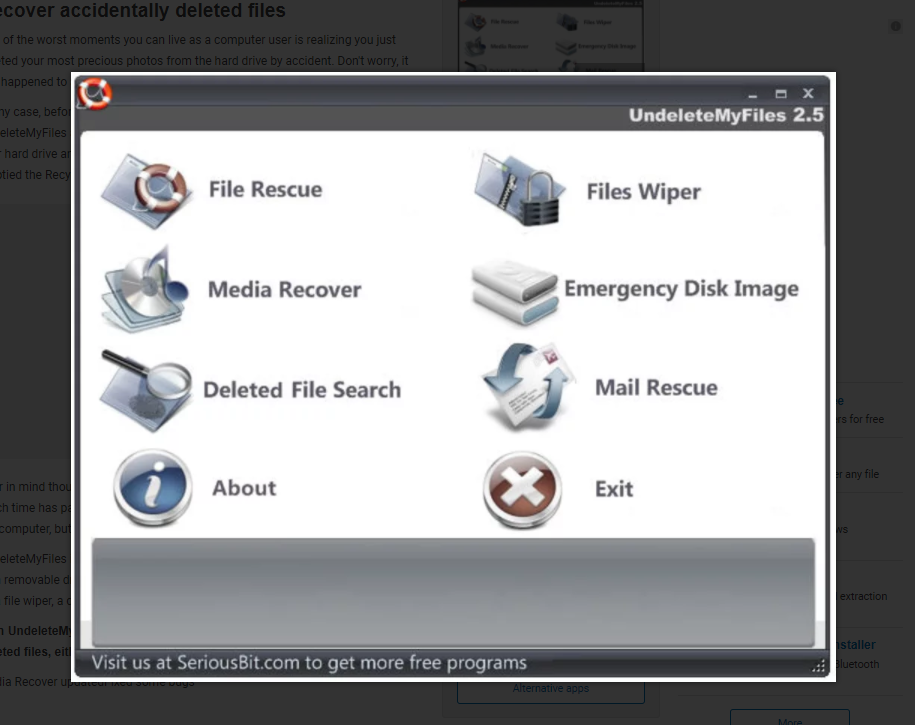This screenshot has height=725, width=915.
Task: Click the Deleted File Search magnifier icon
Action: coord(146,391)
